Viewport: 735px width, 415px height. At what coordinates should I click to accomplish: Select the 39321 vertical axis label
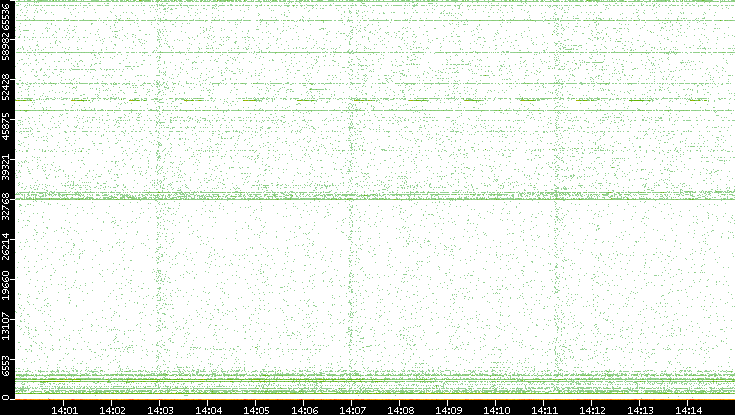tap(7, 167)
